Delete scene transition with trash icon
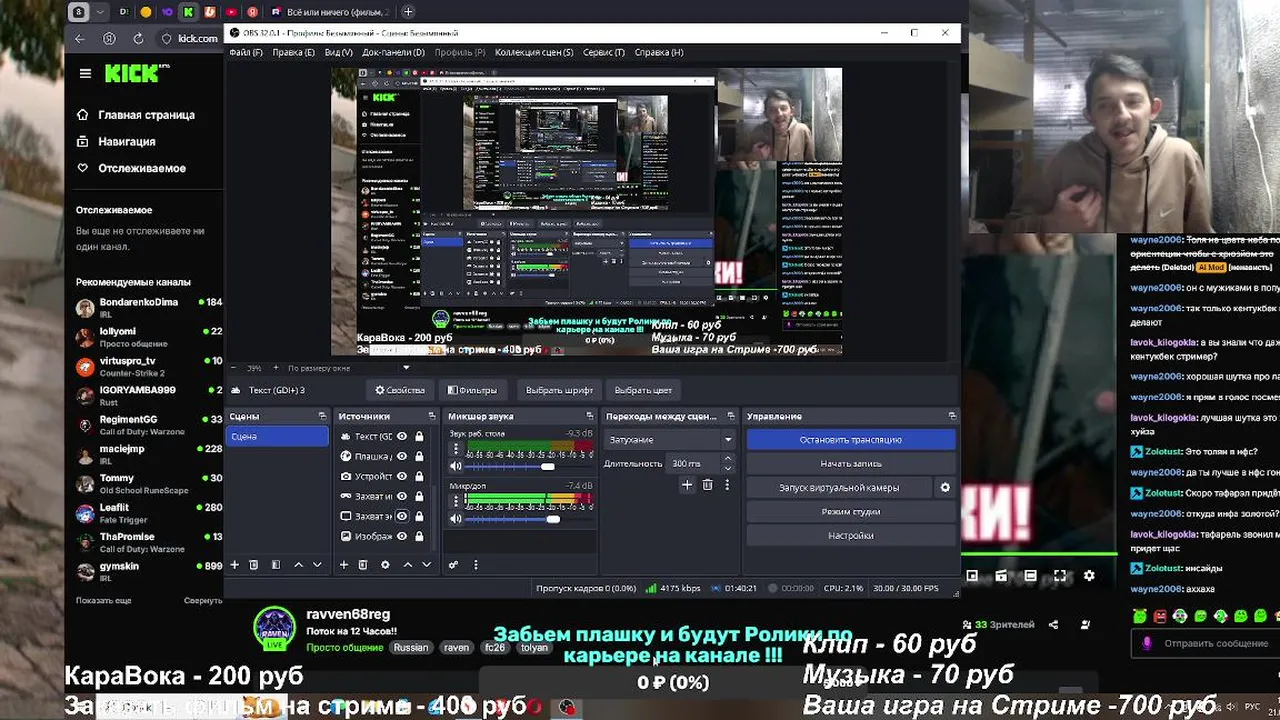This screenshot has width=1280, height=720. [x=707, y=485]
